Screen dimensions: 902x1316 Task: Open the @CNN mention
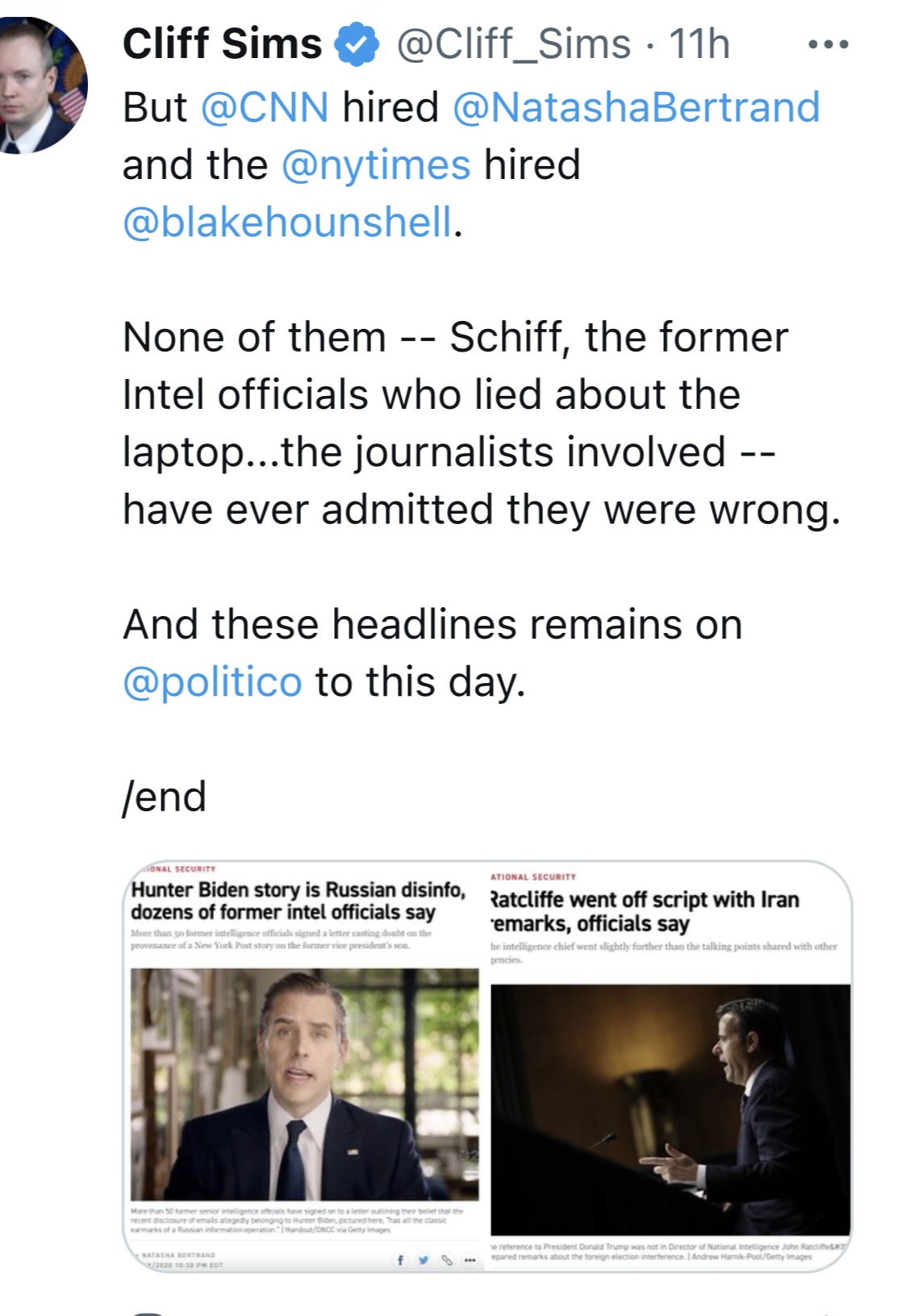(x=264, y=107)
